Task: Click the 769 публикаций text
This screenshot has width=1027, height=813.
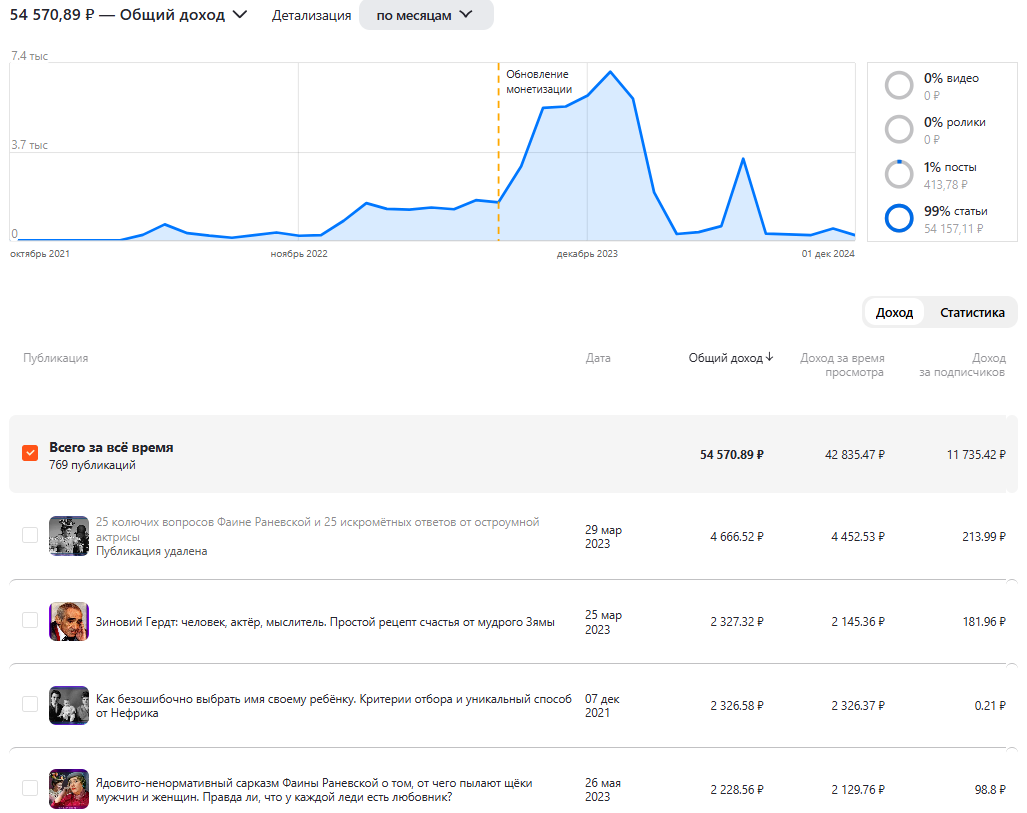Action: [x=92, y=464]
